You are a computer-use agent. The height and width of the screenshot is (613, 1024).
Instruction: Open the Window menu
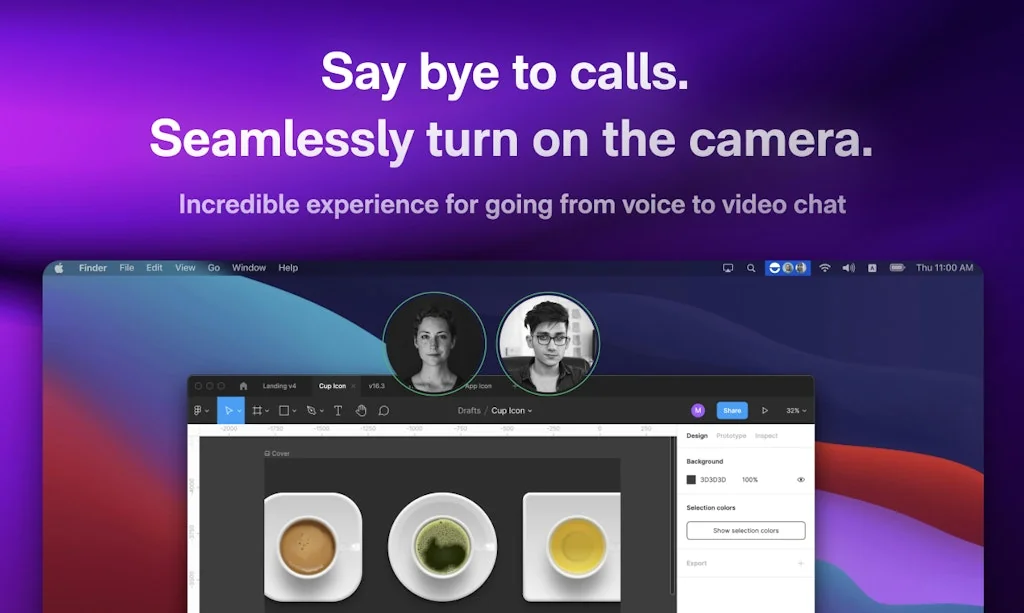248,267
